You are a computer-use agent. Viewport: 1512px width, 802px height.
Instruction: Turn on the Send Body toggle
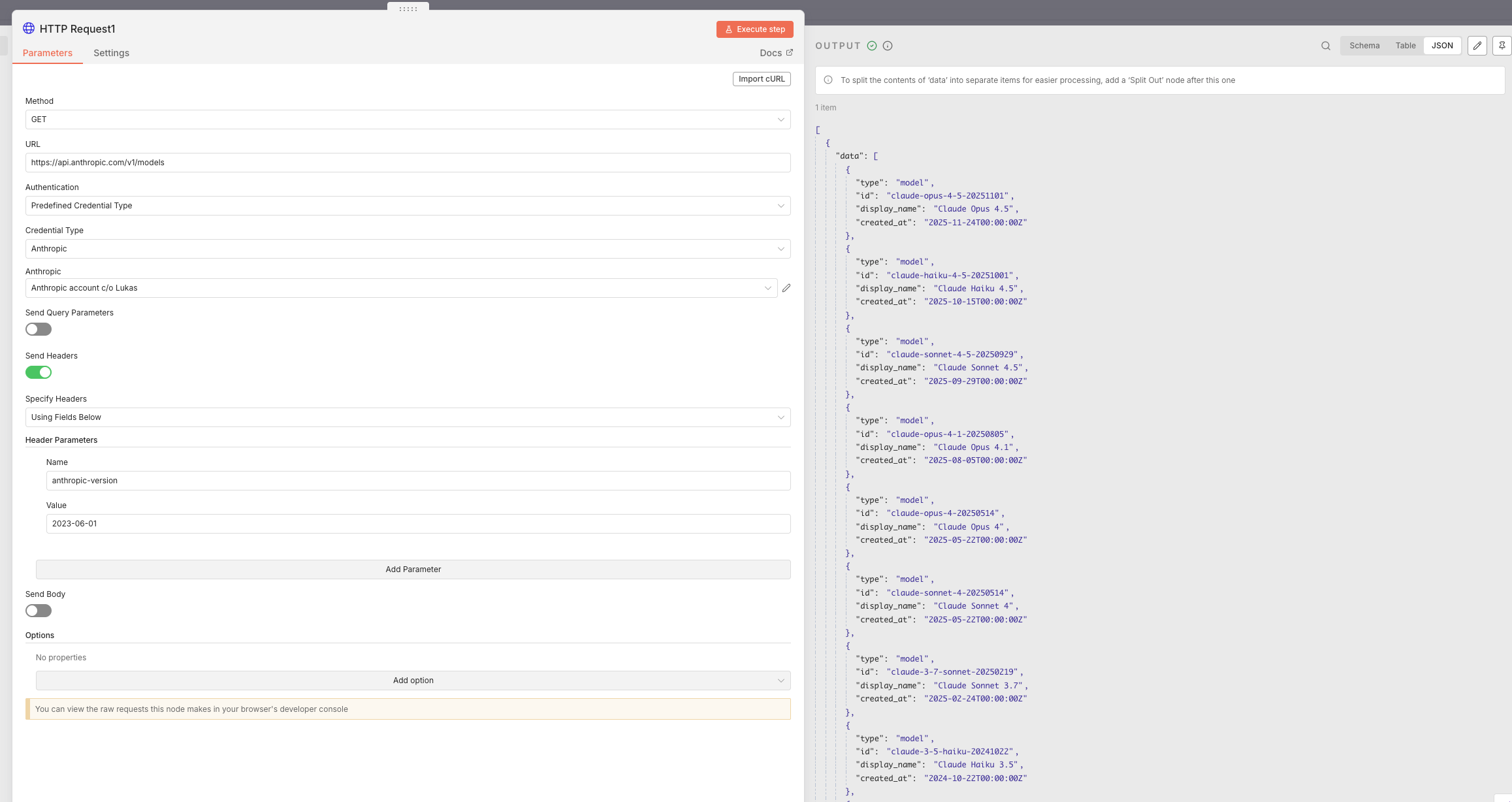39,611
